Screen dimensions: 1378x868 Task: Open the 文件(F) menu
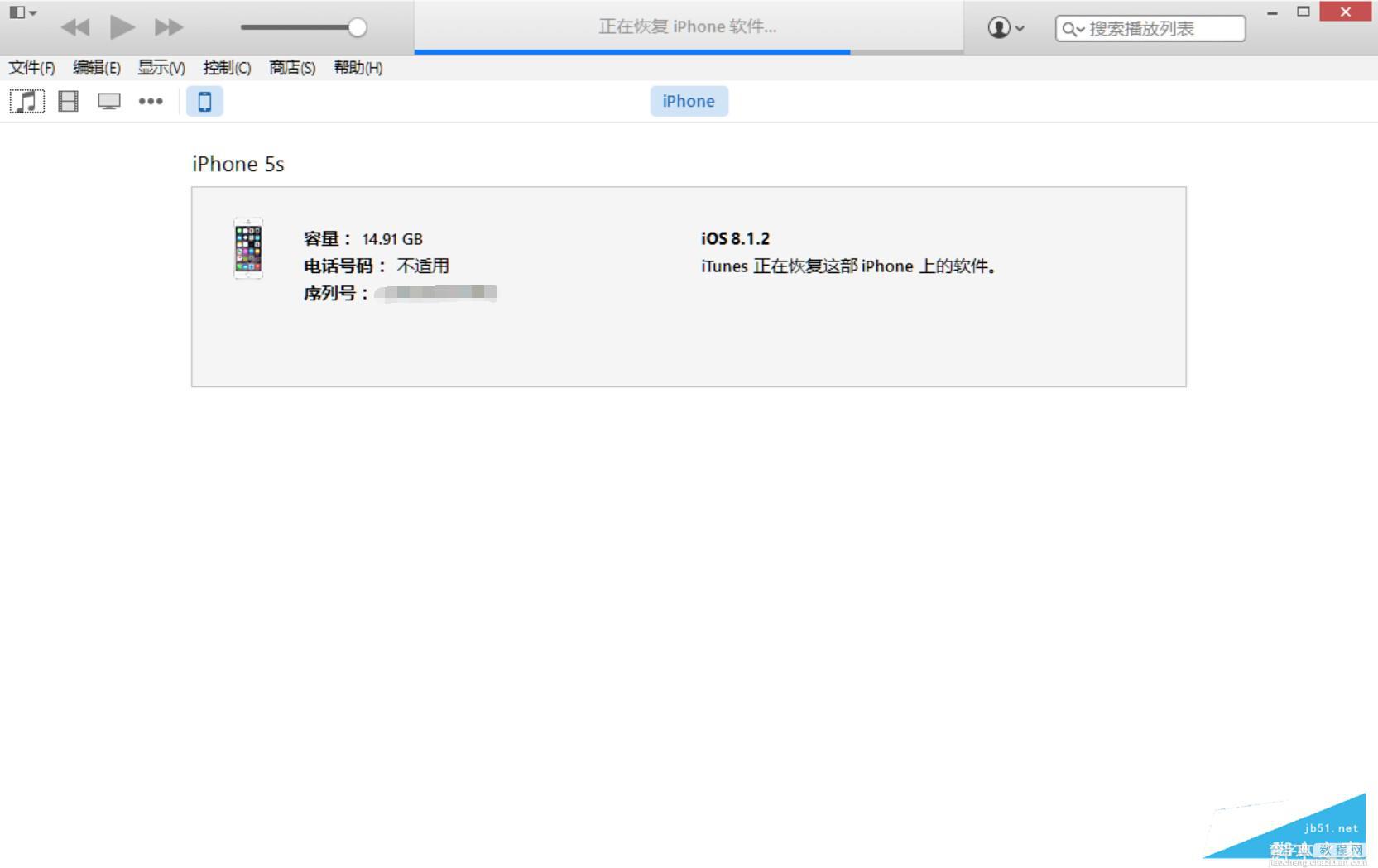[31, 68]
